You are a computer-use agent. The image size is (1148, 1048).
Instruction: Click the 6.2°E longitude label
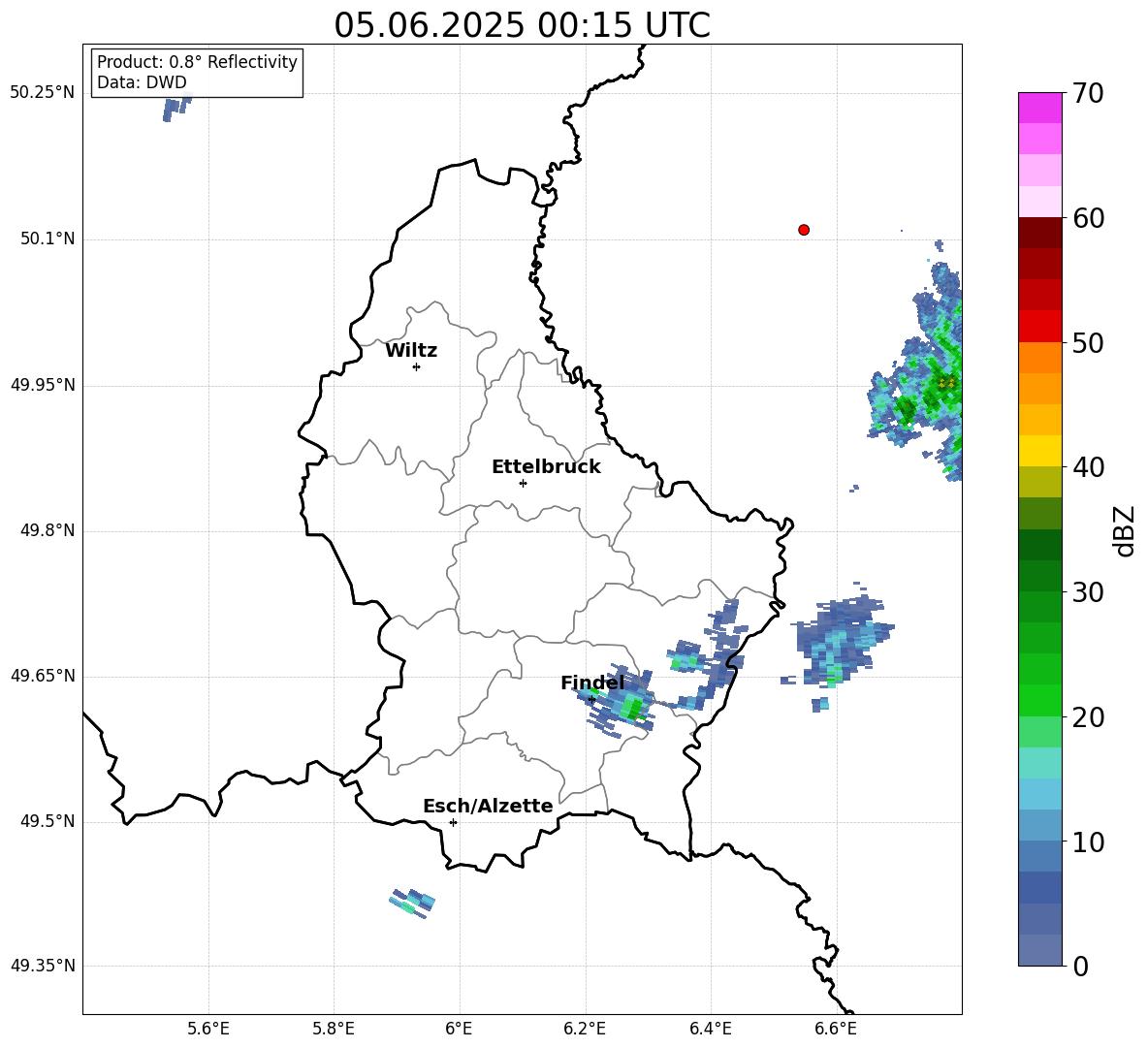coord(585,1029)
